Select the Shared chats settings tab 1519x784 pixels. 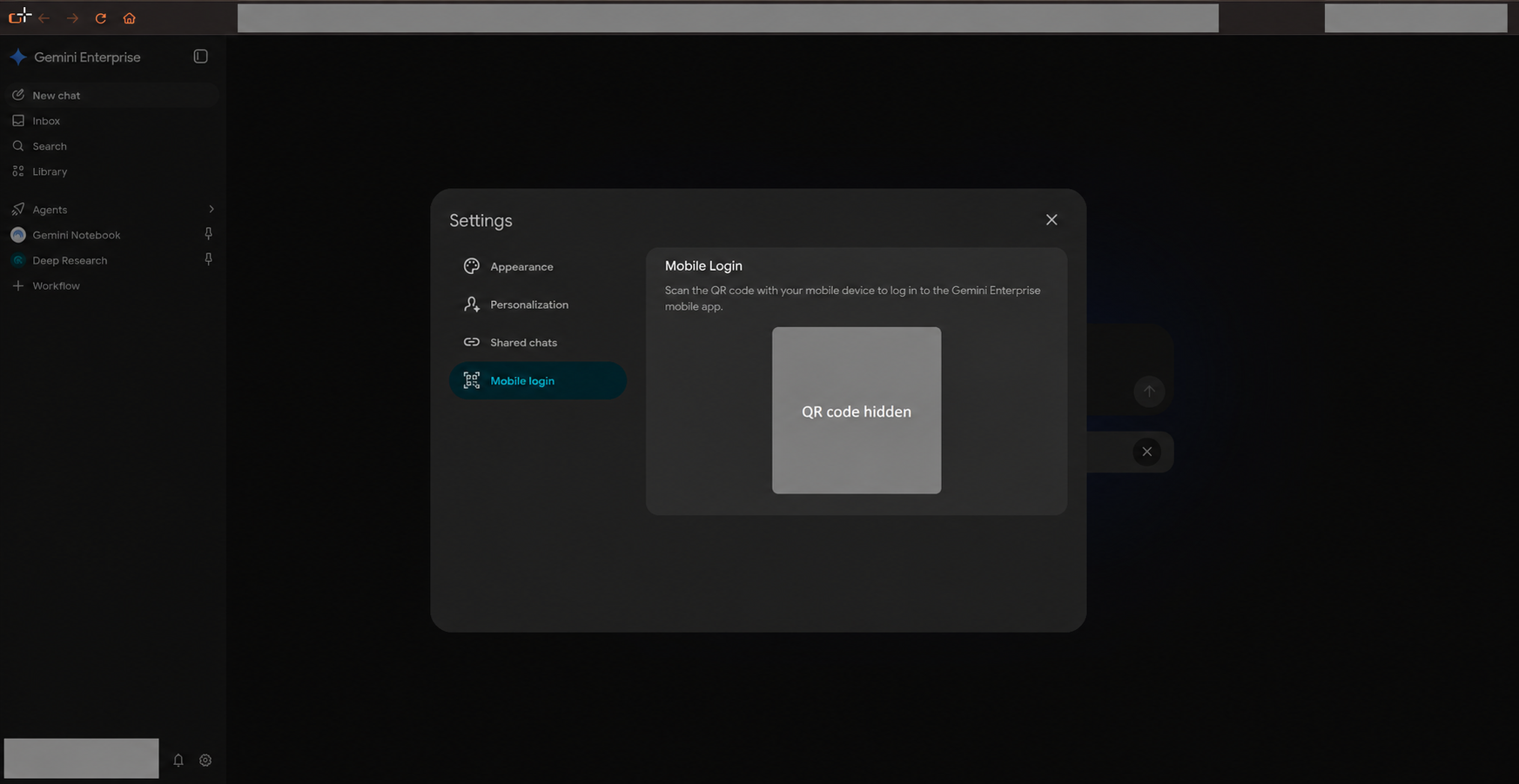538,342
